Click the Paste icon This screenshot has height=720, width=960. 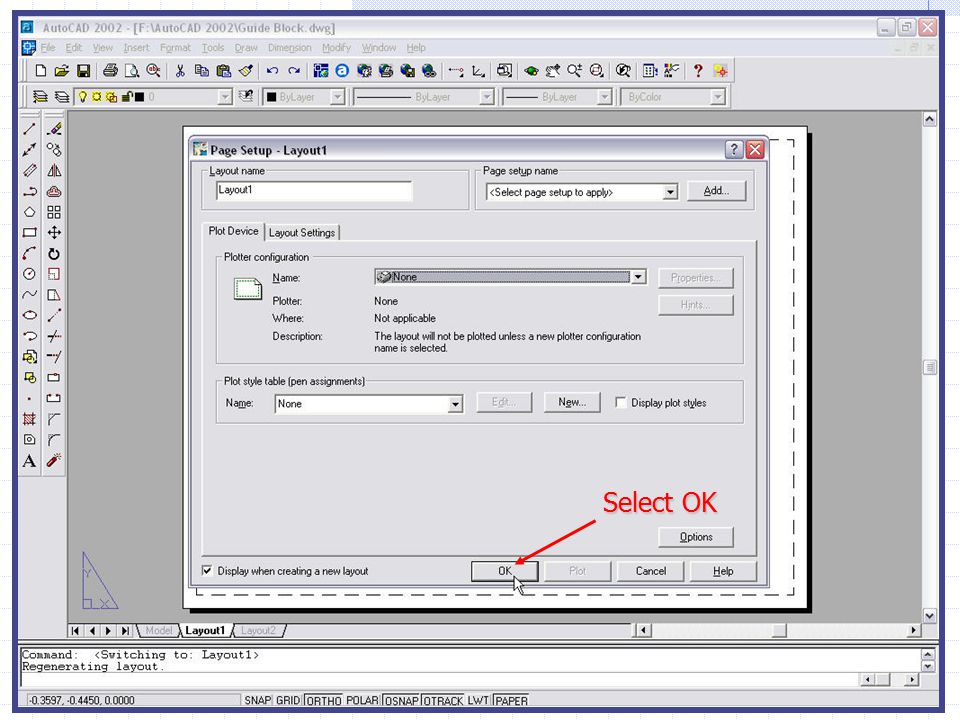(x=223, y=71)
